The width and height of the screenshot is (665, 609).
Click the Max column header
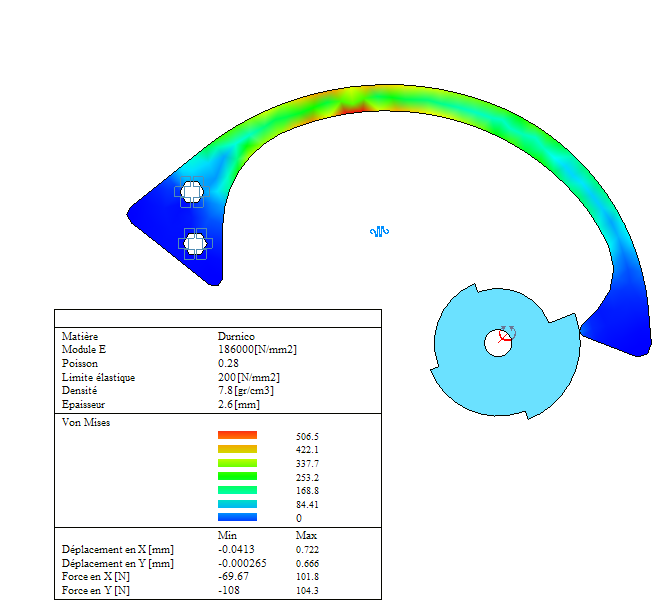pyautogui.click(x=306, y=536)
